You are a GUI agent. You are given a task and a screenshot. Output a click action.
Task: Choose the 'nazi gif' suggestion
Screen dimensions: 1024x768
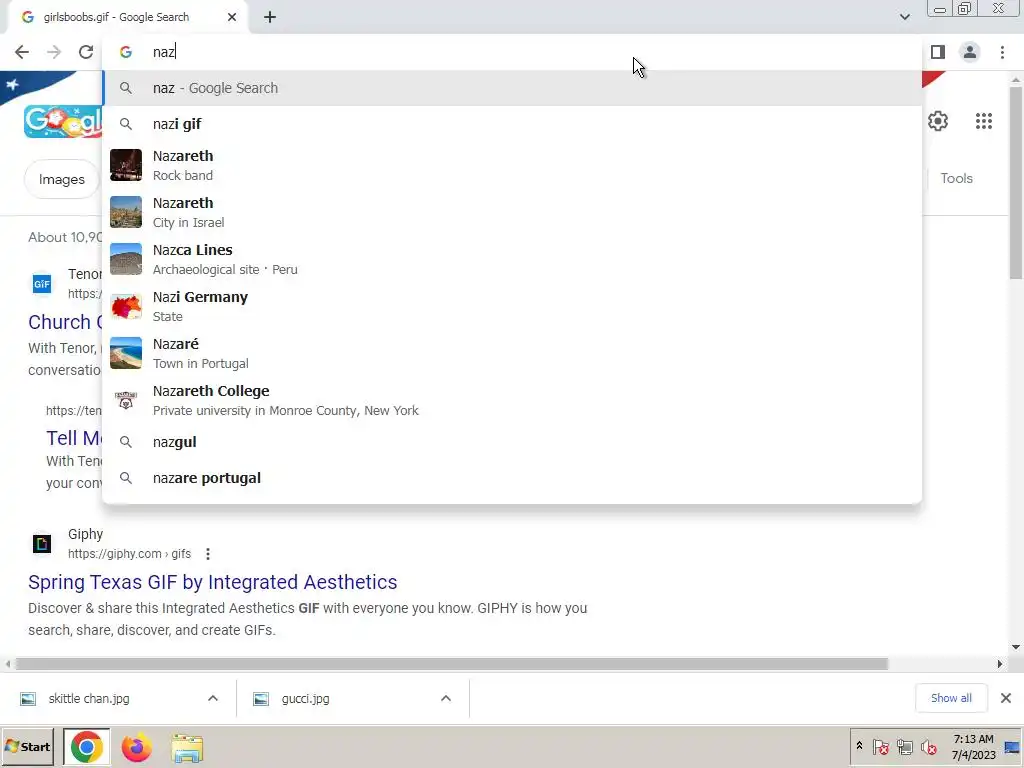(512, 124)
